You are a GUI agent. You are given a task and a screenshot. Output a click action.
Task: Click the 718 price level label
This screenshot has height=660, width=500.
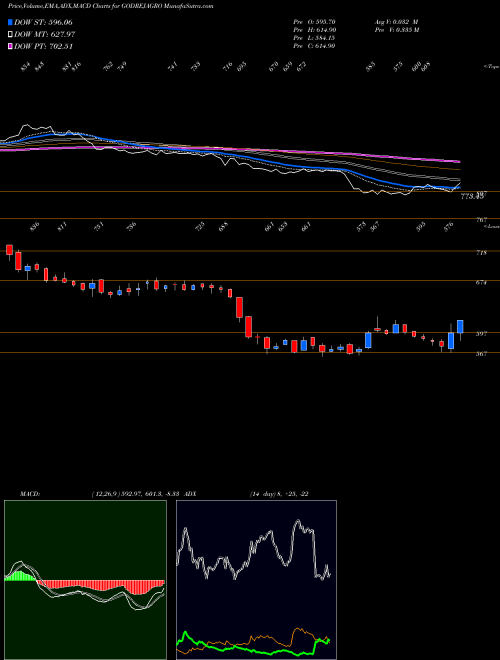(481, 253)
